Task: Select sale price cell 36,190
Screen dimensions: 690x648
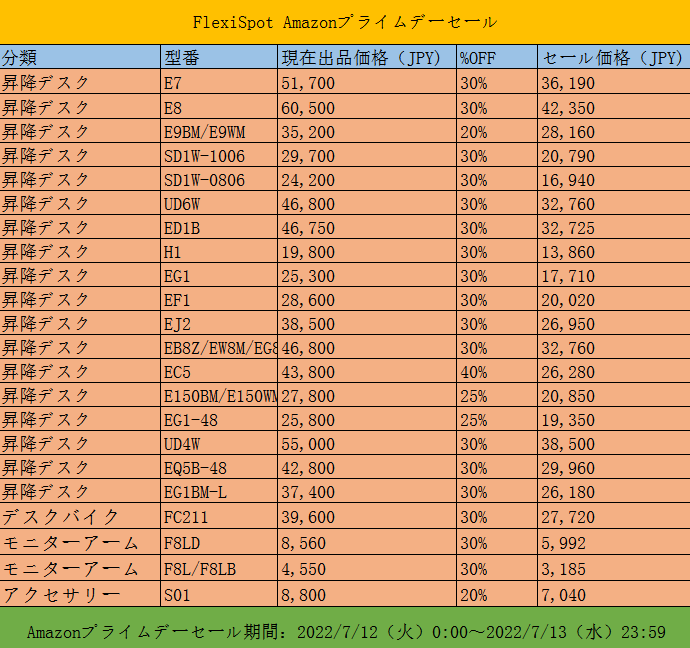Action: tap(614, 81)
